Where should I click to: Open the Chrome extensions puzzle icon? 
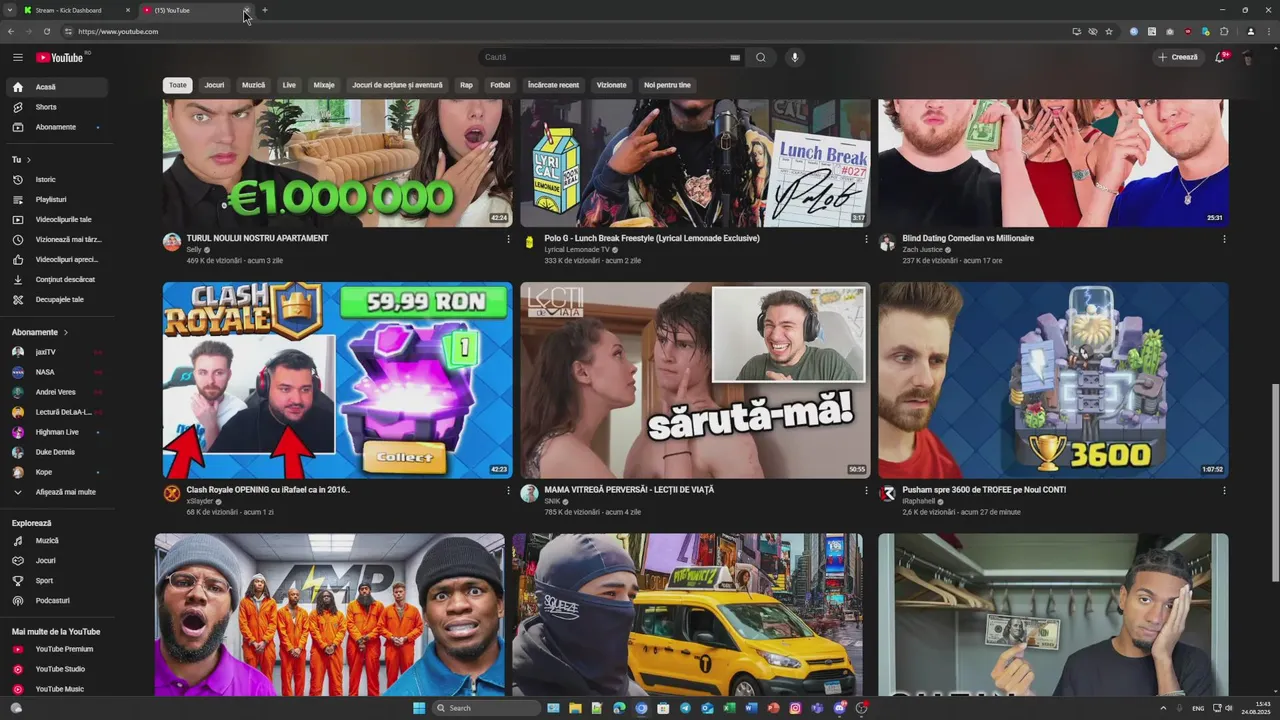(1224, 31)
